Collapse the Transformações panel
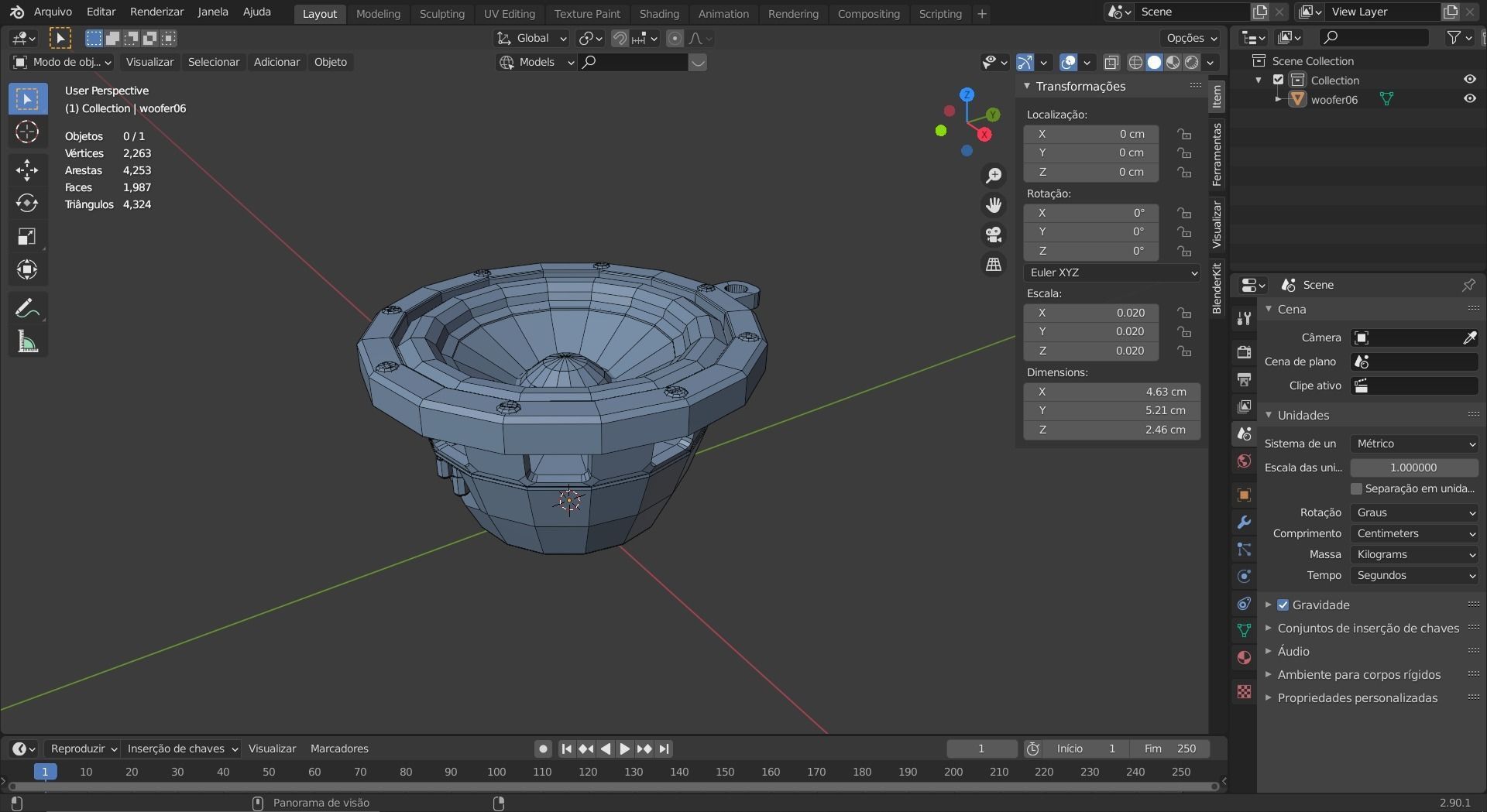 pyautogui.click(x=1026, y=86)
